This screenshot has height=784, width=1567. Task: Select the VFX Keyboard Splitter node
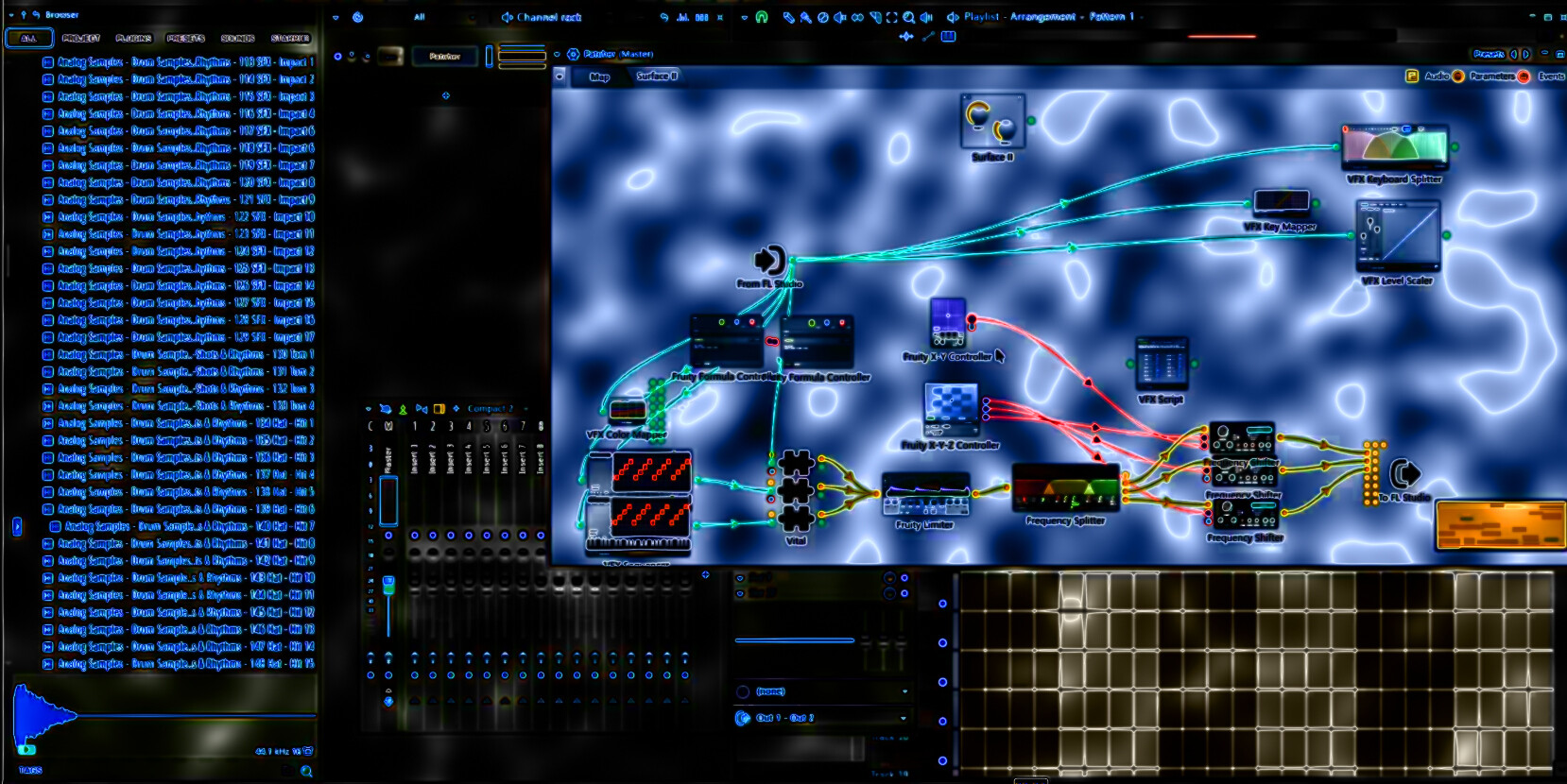coord(1395,147)
